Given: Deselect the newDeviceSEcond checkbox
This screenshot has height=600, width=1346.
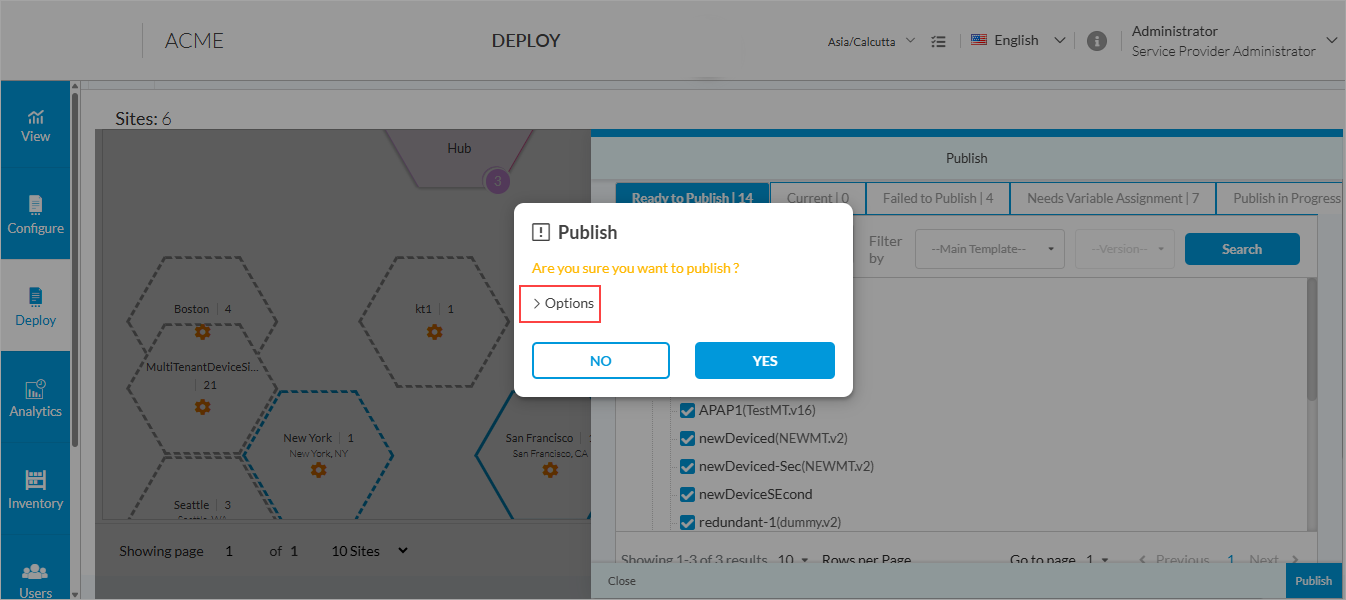Looking at the screenshot, I should [687, 494].
